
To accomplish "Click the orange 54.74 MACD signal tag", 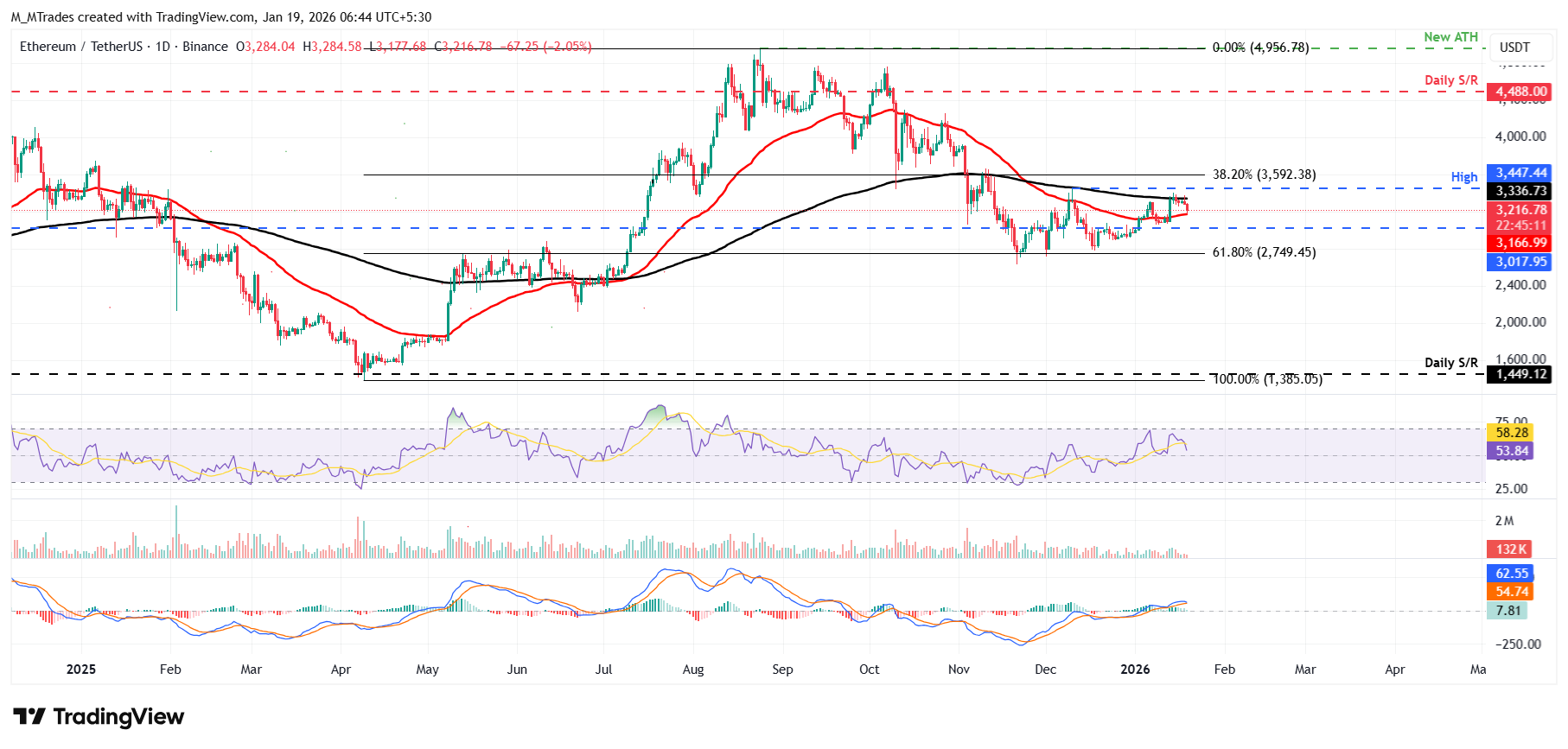I will tap(1511, 592).
